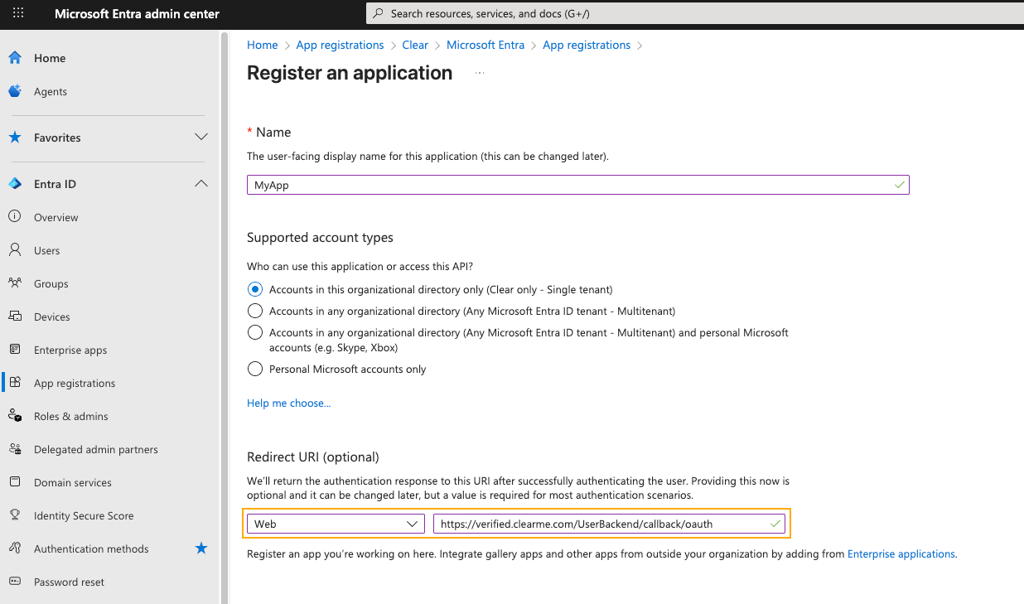The width and height of the screenshot is (1024, 604).
Task: Click Clear breadcrumb link
Action: (x=415, y=45)
